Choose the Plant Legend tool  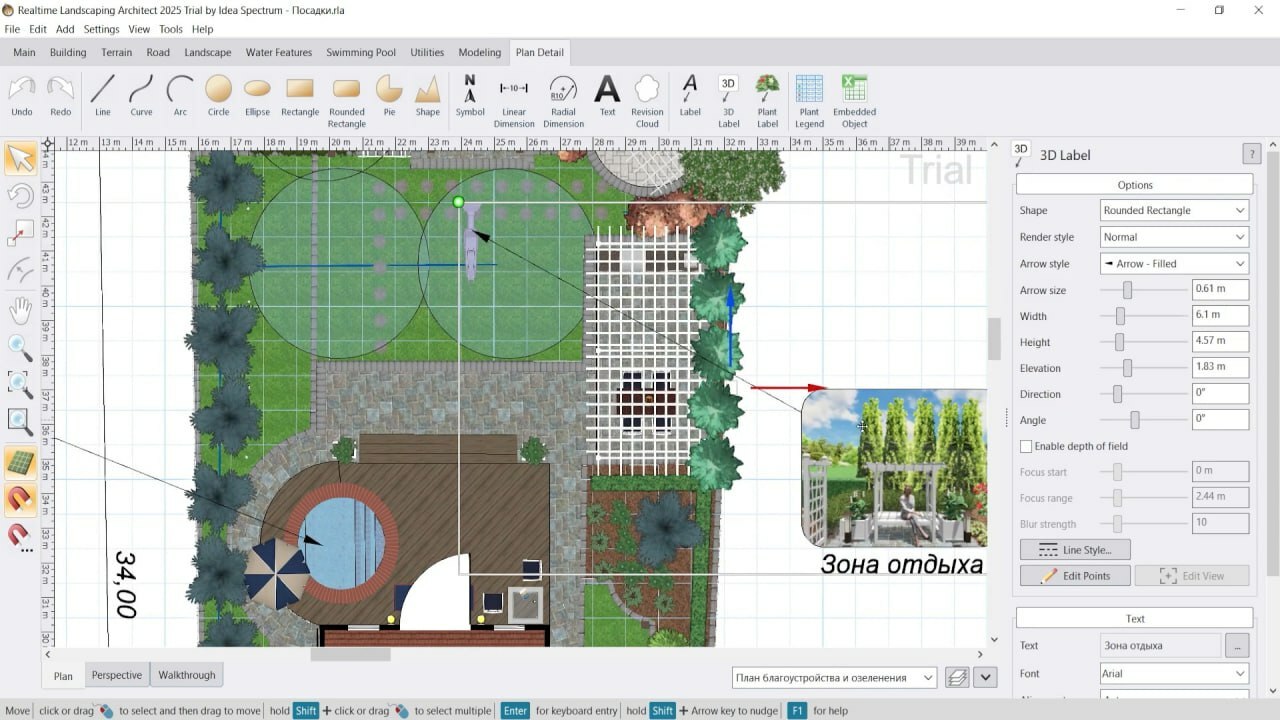point(809,101)
